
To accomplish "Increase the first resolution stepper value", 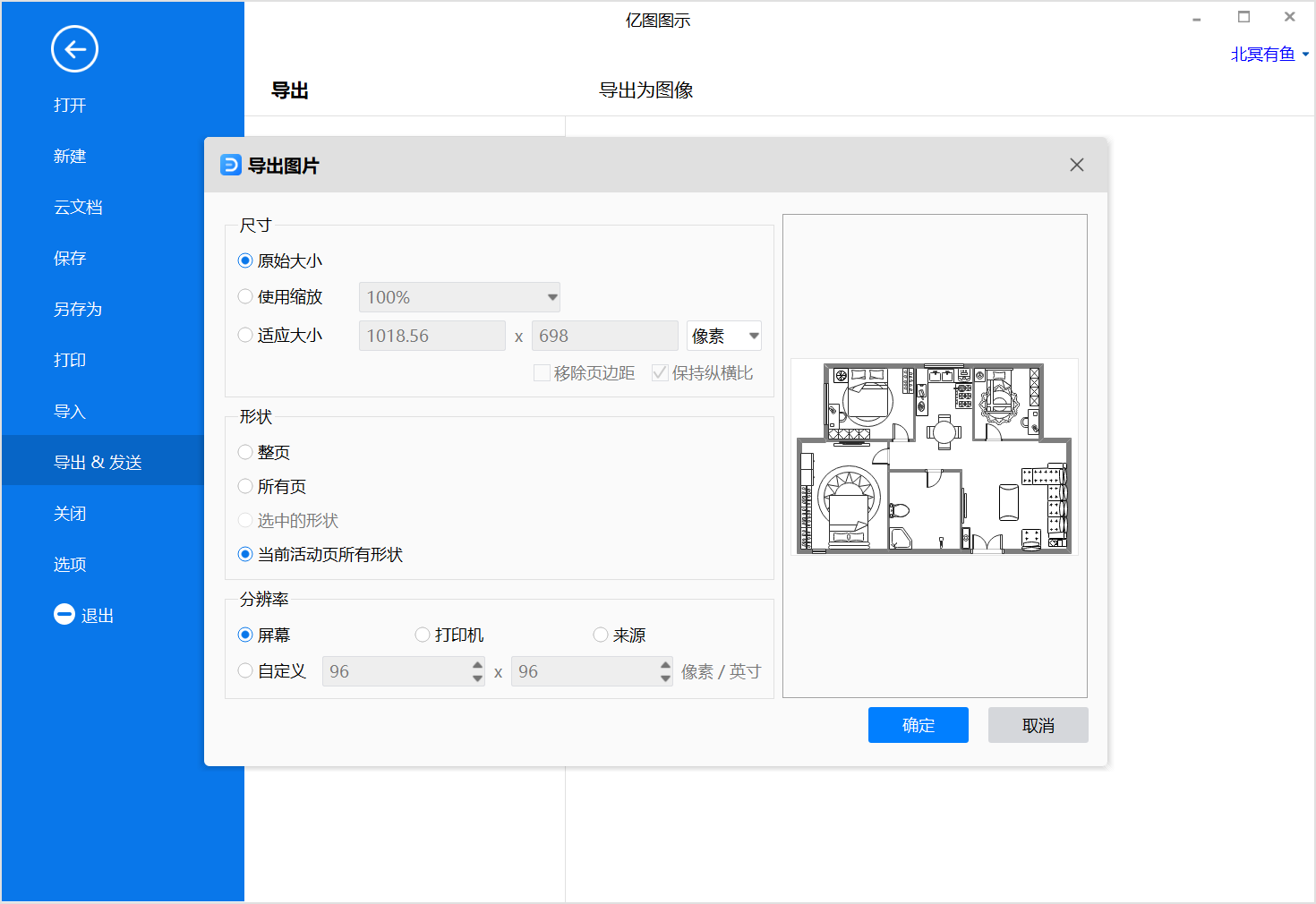I will click(x=477, y=664).
